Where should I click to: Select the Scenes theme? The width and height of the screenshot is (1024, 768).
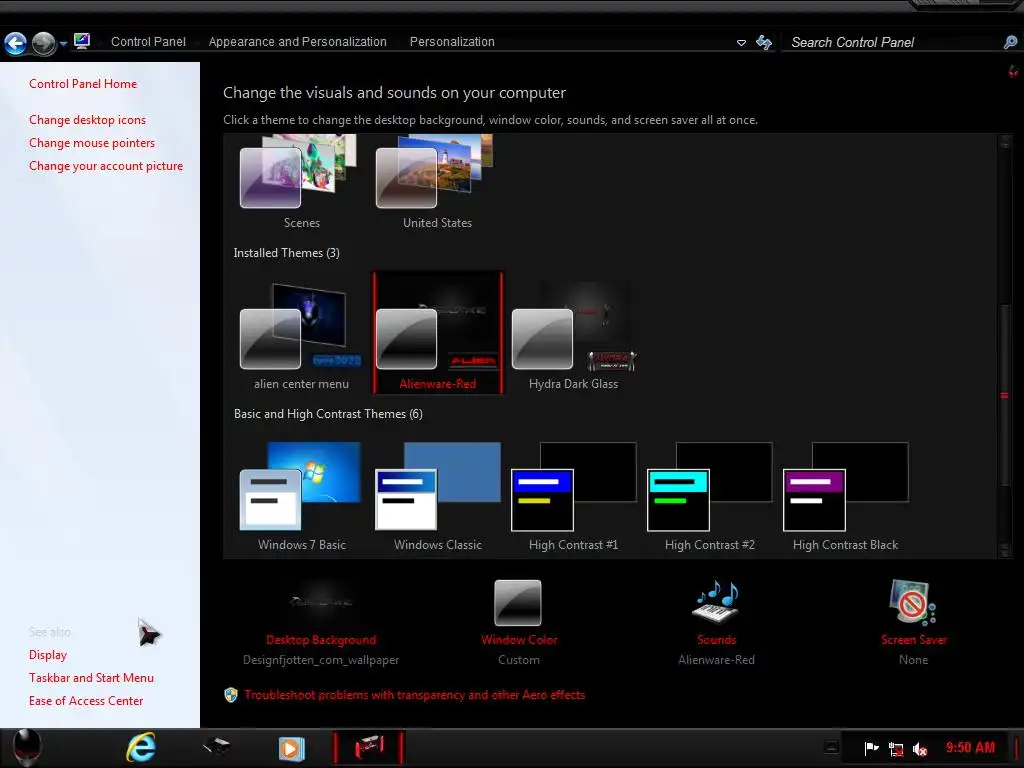click(x=301, y=182)
